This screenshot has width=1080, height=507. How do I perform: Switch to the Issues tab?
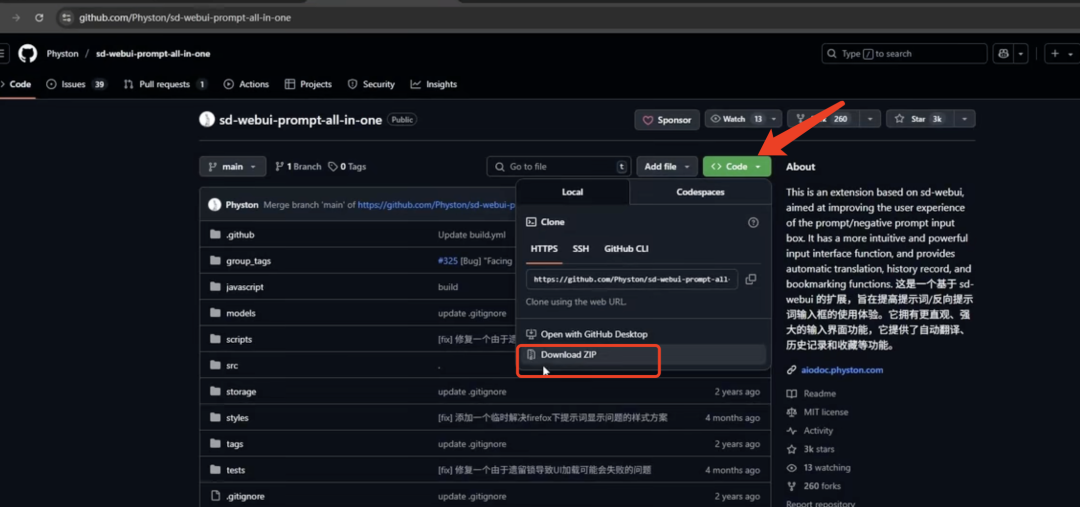(76, 84)
